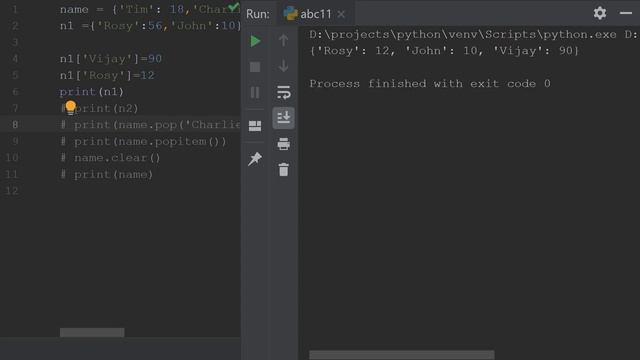Image resolution: width=640 pixels, height=360 pixels.
Task: Rerun abc11 with the green play icon
Action: [256, 41]
